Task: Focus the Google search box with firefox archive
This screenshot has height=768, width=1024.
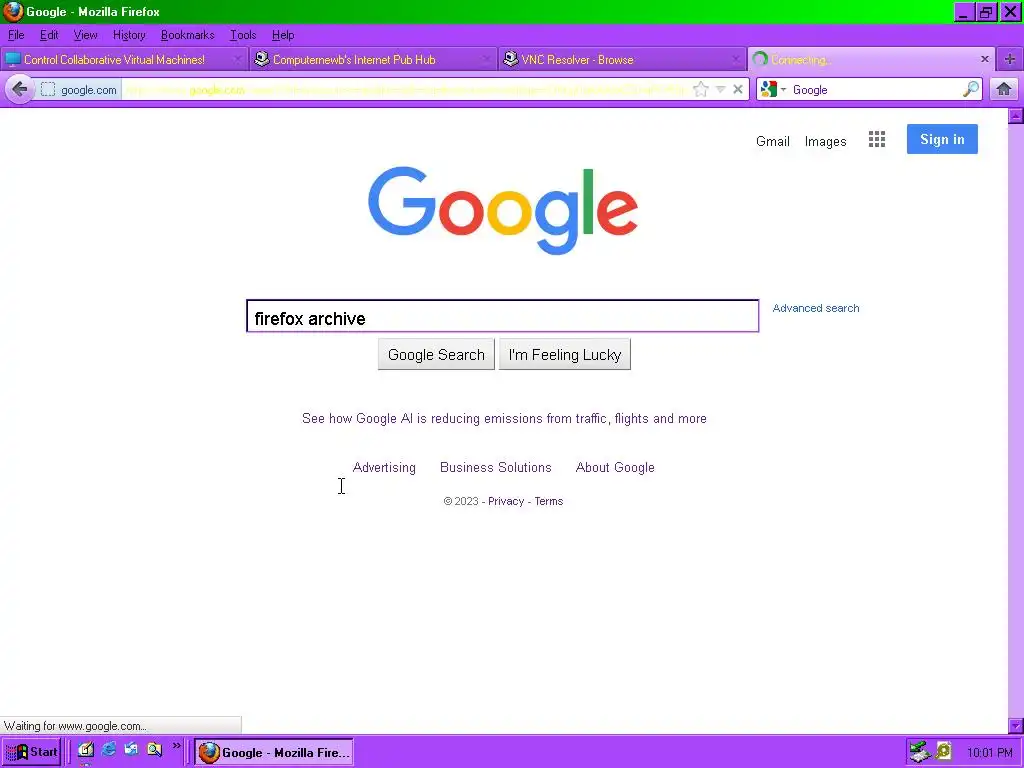Action: point(502,316)
